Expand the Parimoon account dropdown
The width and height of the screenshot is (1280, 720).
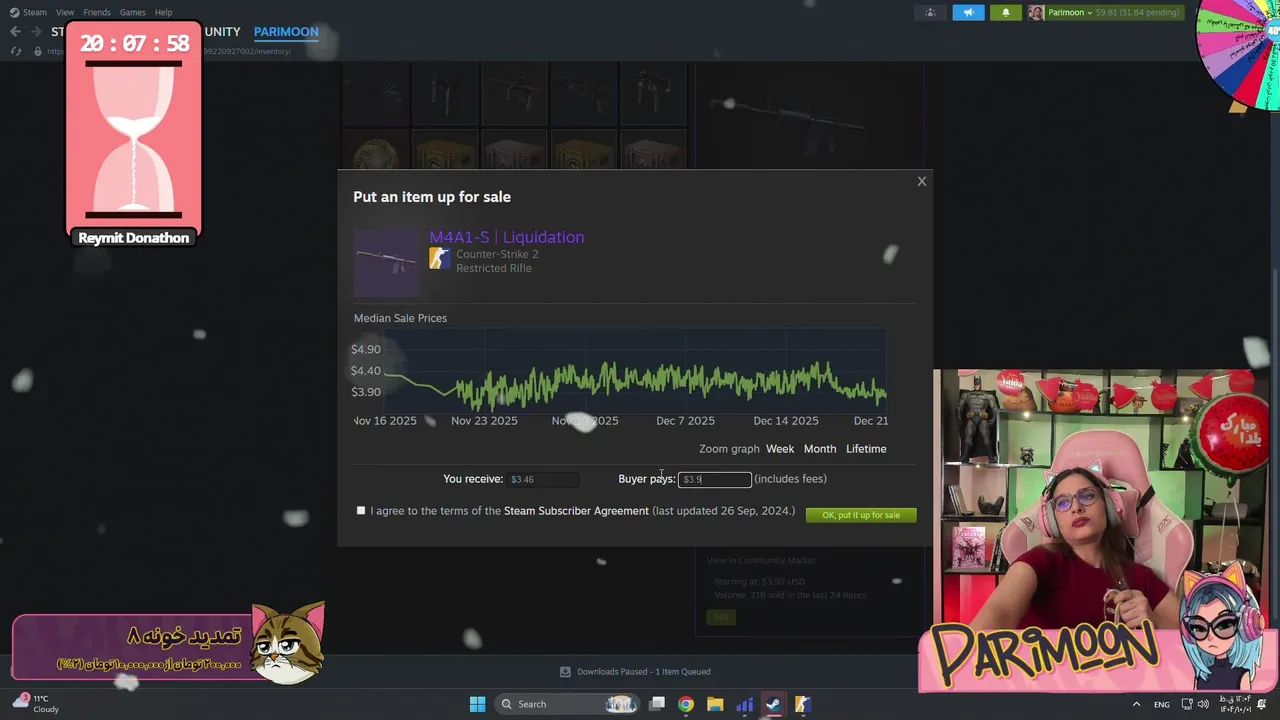pyautogui.click(x=1070, y=12)
